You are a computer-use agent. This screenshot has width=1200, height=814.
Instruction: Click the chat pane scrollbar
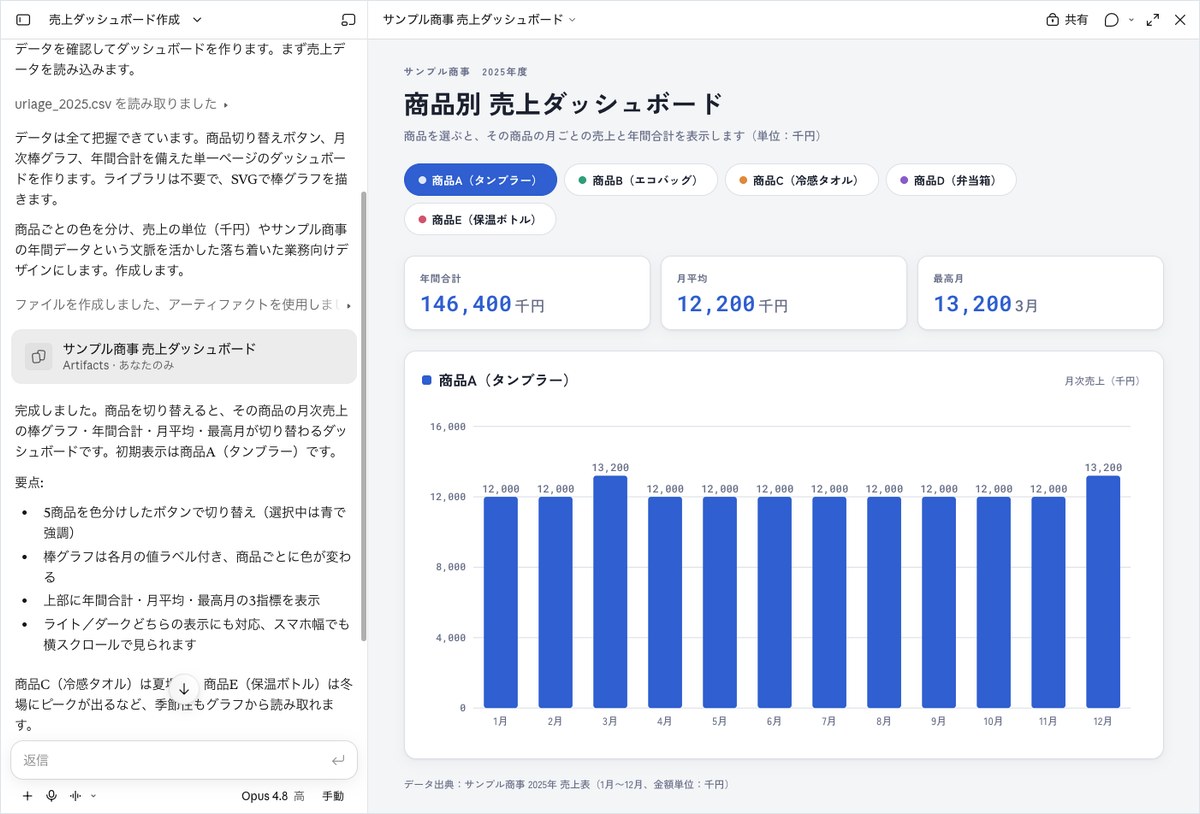pos(363,417)
